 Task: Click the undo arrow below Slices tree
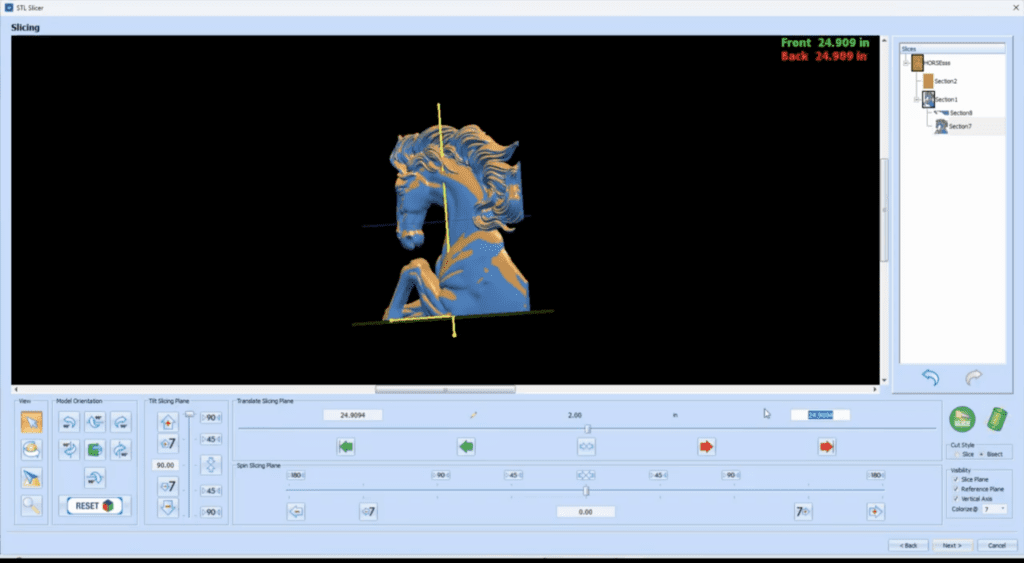(x=930, y=377)
